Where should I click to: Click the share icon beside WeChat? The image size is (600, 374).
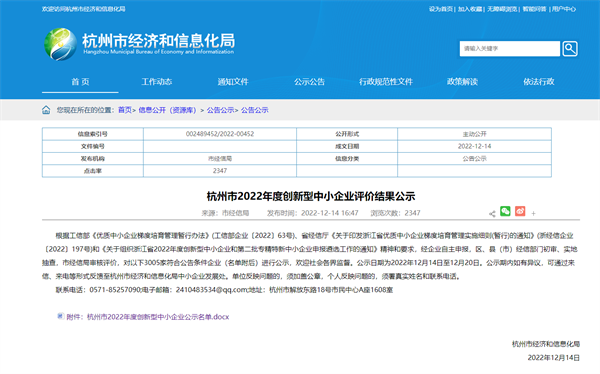[x=492, y=214]
